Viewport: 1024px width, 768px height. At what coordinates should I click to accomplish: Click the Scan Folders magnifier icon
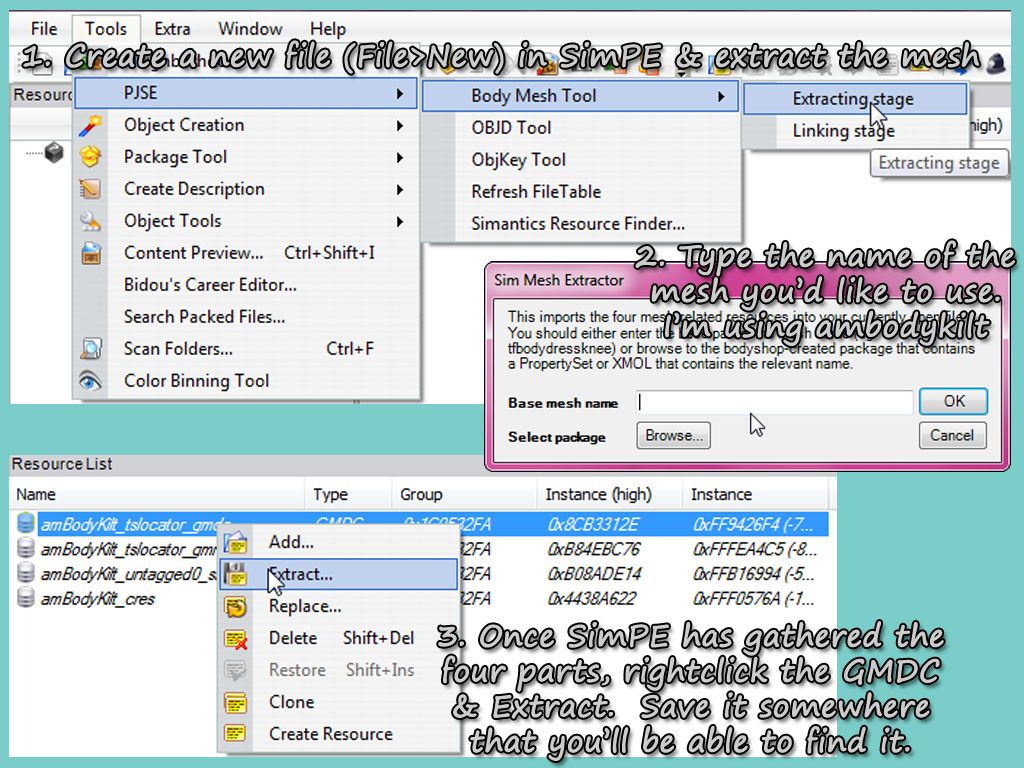coord(90,349)
